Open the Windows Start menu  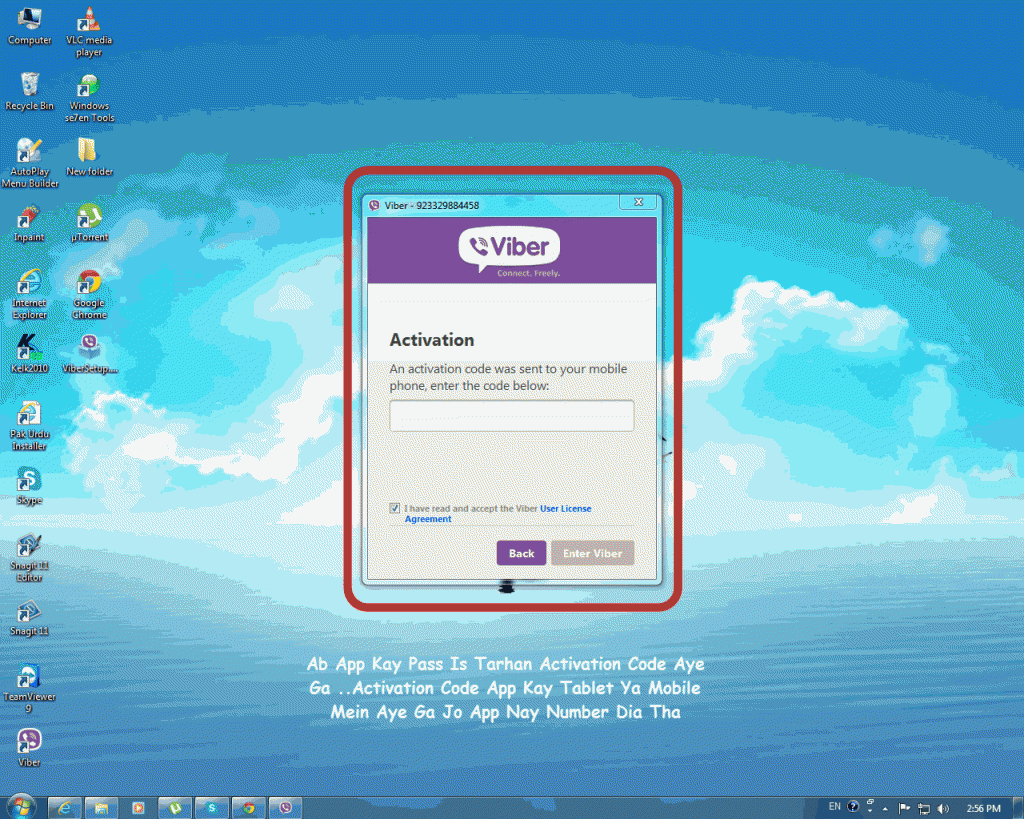[21, 807]
